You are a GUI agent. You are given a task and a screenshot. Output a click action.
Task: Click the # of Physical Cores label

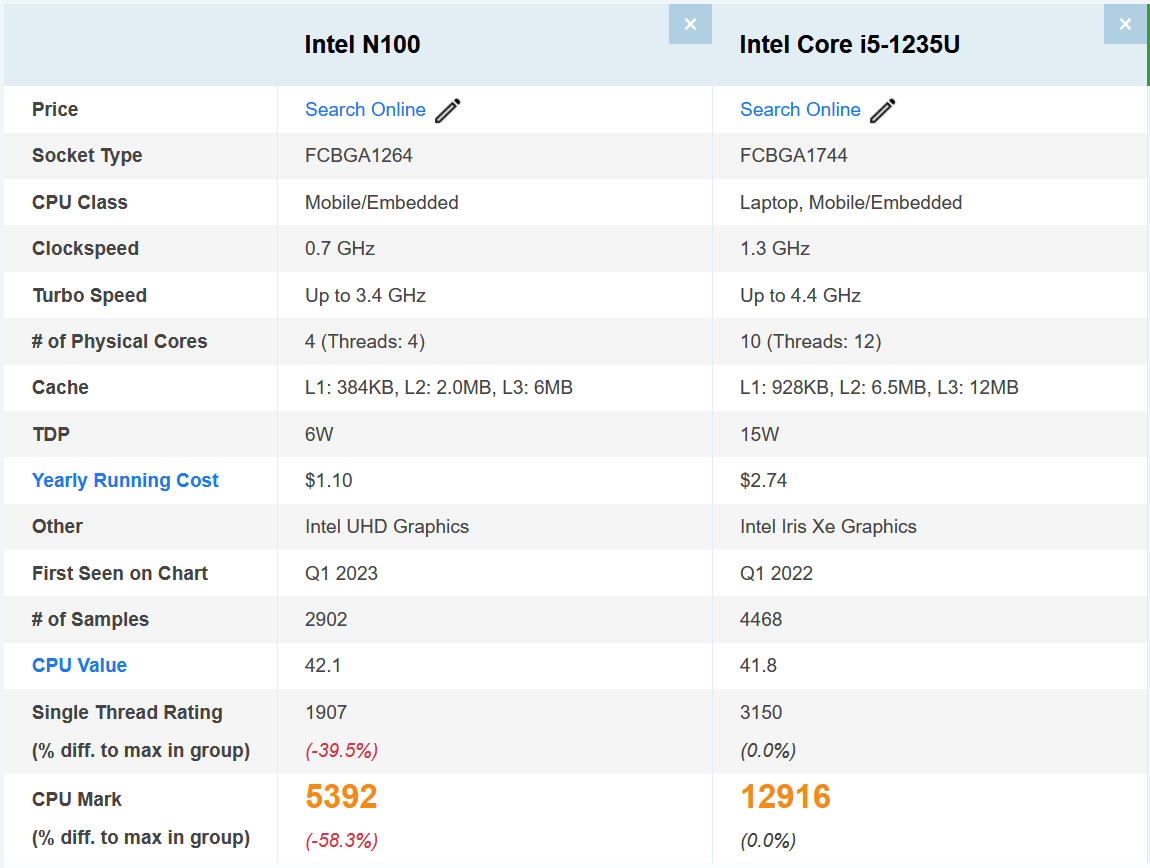click(120, 342)
